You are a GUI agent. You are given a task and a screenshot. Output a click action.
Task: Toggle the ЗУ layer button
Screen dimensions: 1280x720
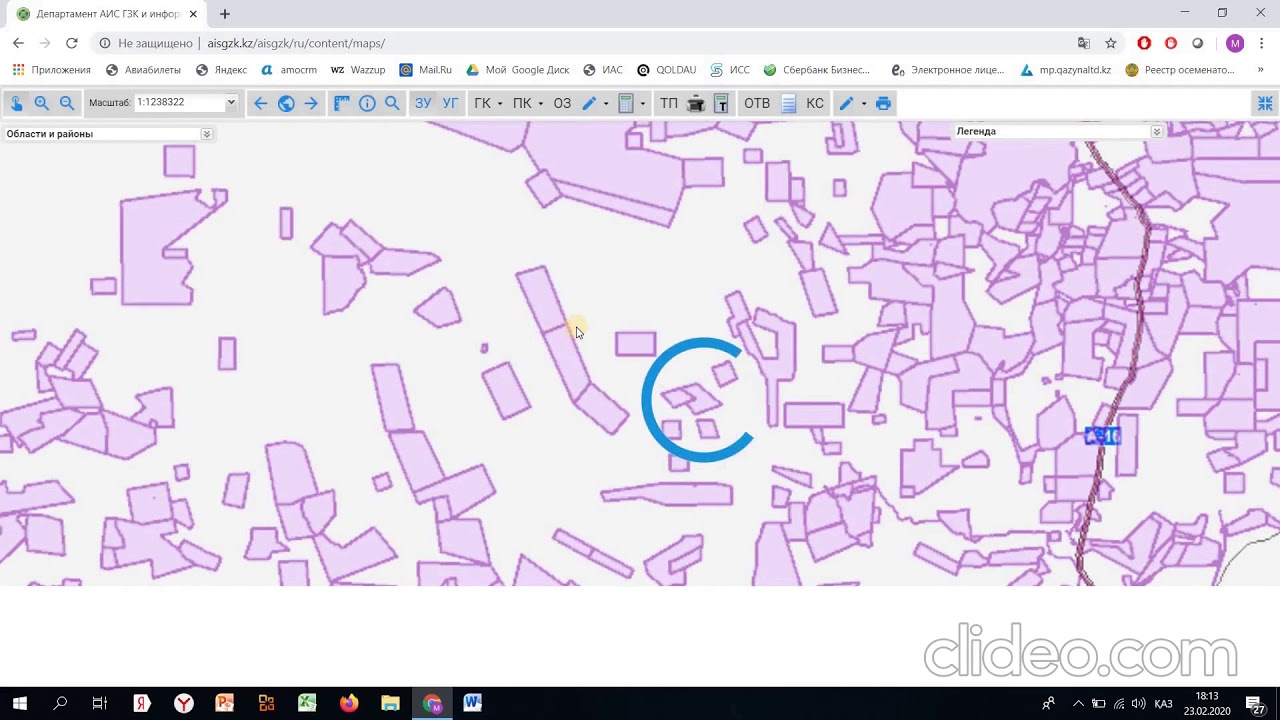(x=423, y=103)
